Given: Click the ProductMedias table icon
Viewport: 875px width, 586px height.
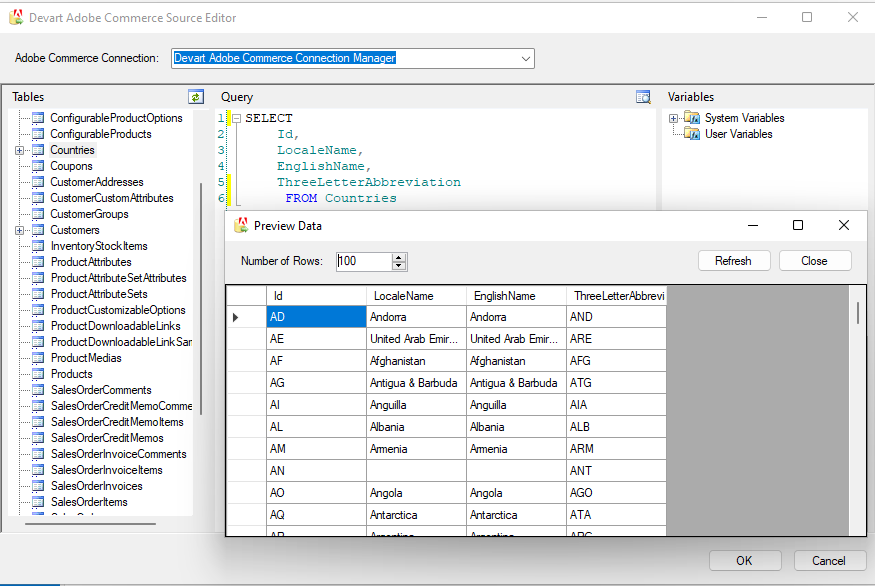Looking at the screenshot, I should point(38,358).
